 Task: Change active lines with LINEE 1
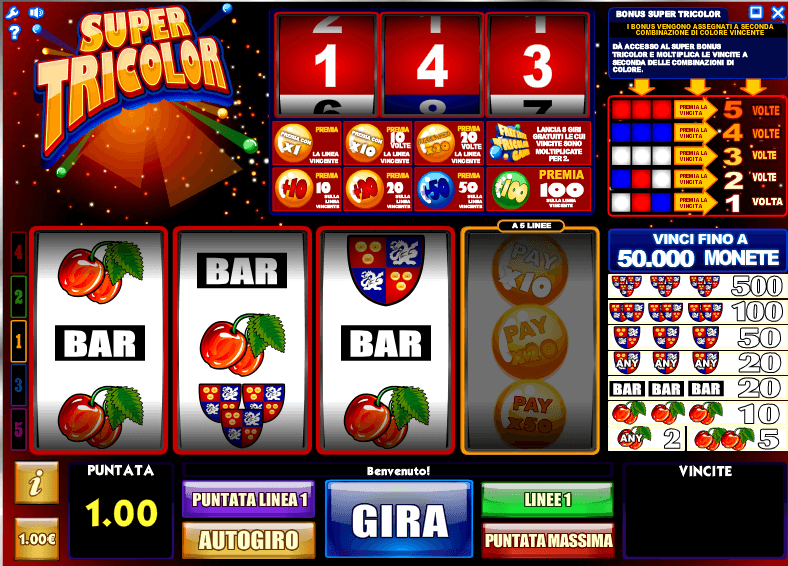pyautogui.click(x=547, y=499)
